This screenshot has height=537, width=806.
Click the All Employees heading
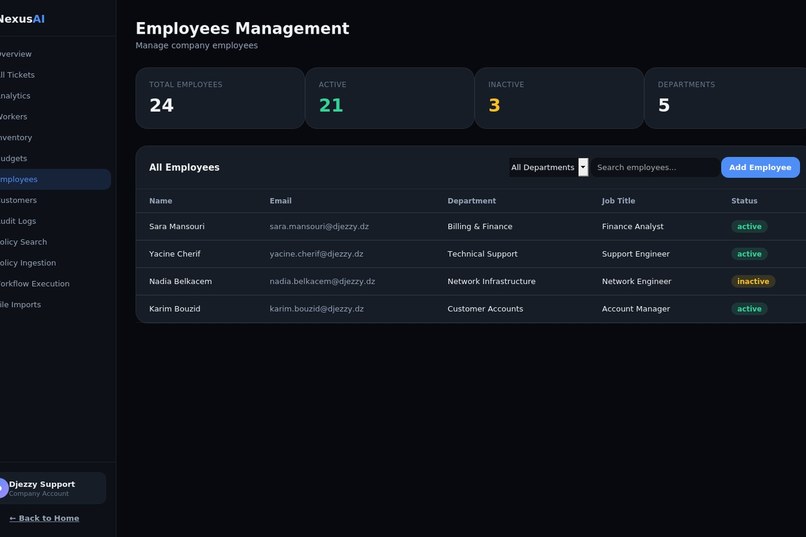(184, 168)
